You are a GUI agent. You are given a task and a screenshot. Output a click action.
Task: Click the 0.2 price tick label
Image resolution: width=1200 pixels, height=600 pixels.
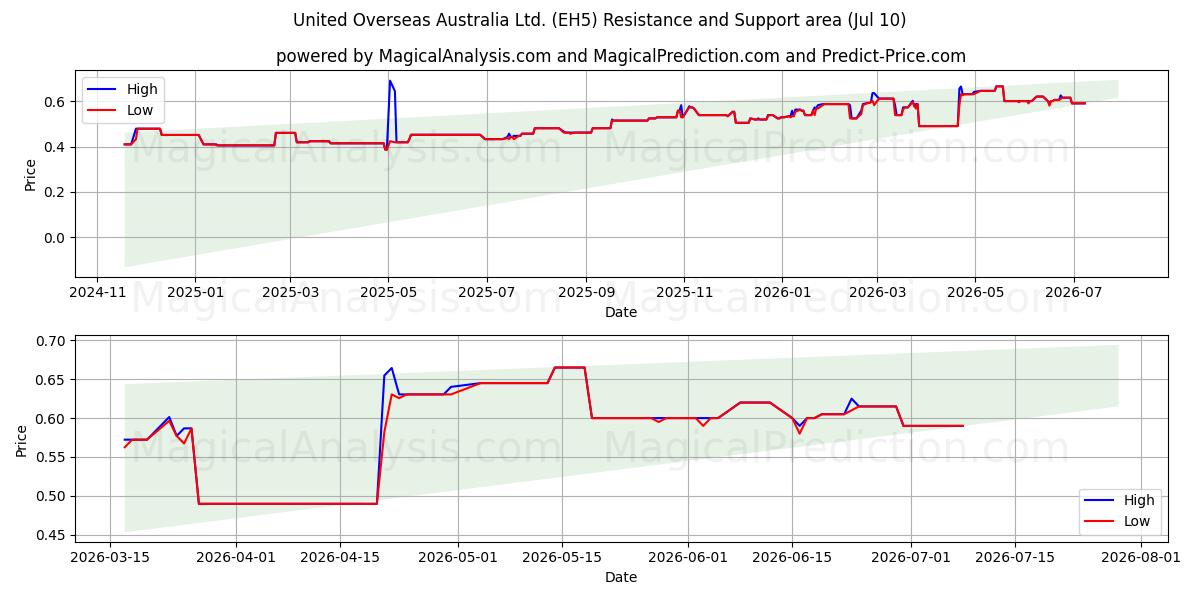click(56, 192)
